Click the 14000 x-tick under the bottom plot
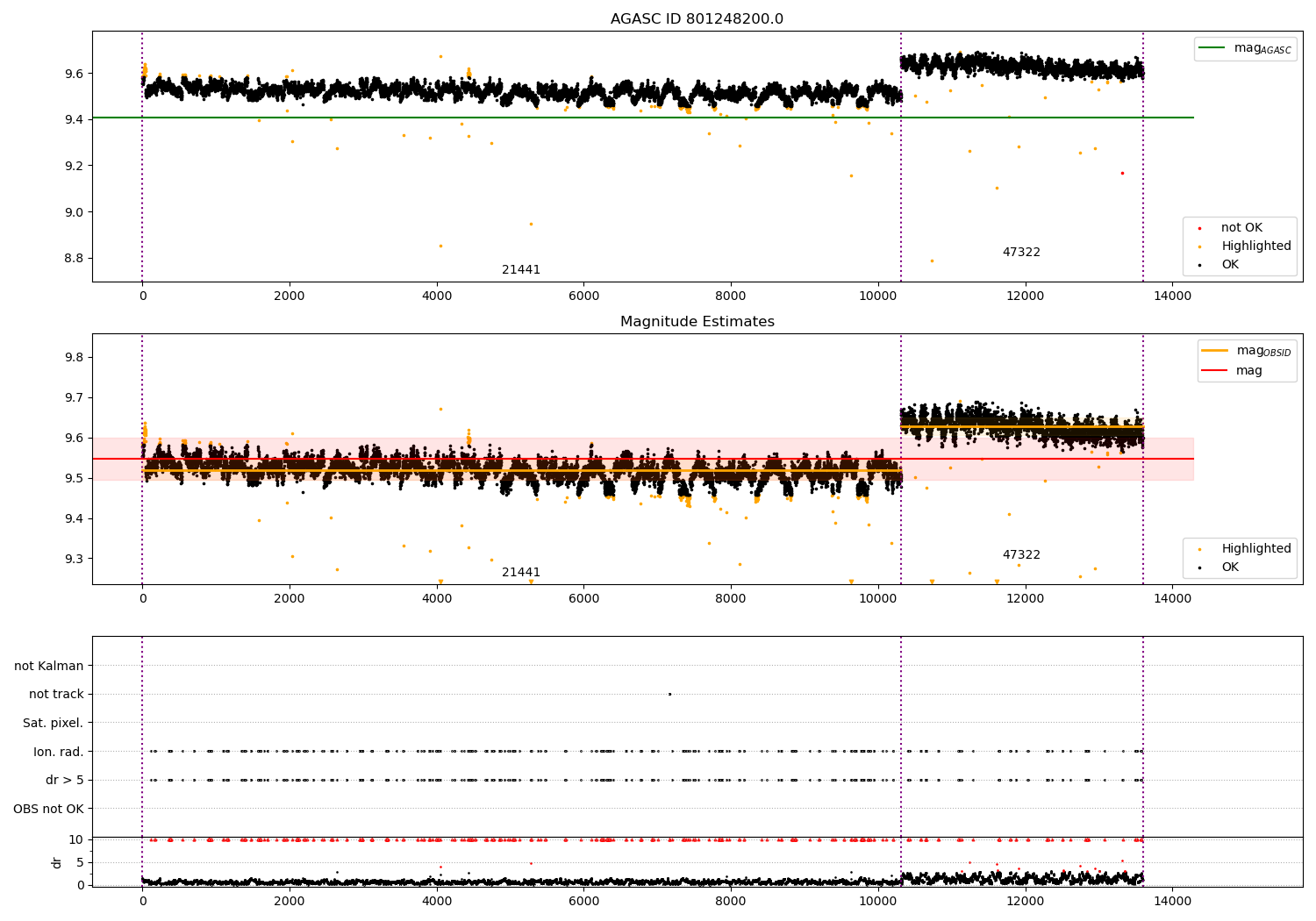1316x921 pixels. click(x=1172, y=902)
